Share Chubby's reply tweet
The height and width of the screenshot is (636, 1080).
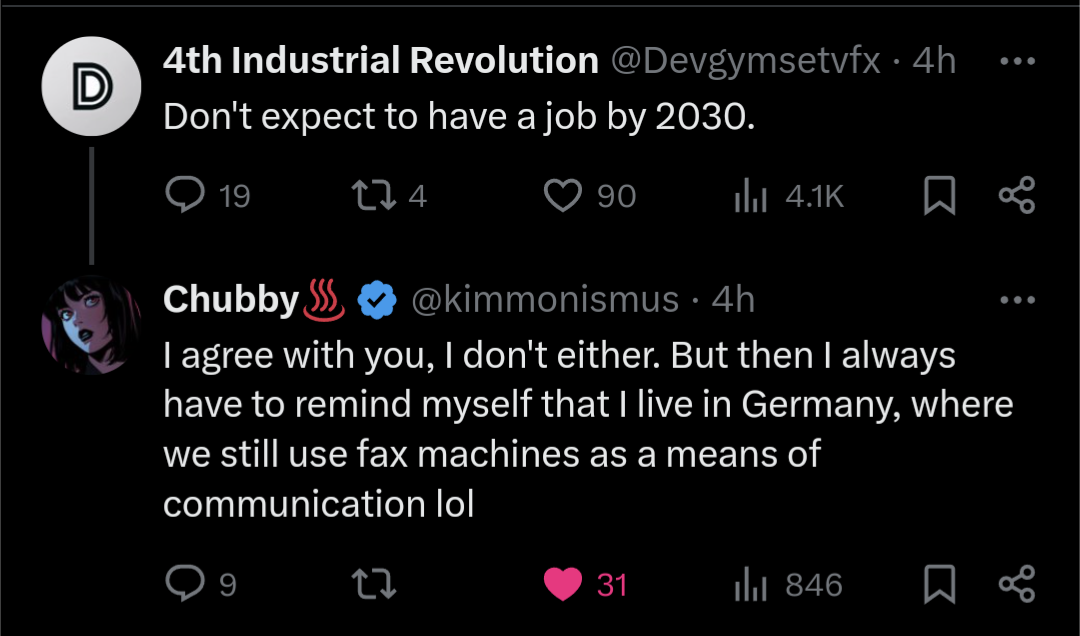[x=1017, y=584]
